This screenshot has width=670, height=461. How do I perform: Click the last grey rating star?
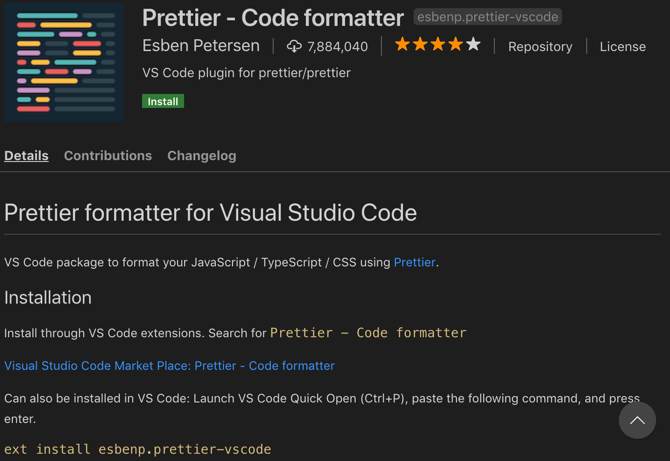pyautogui.click(x=473, y=45)
